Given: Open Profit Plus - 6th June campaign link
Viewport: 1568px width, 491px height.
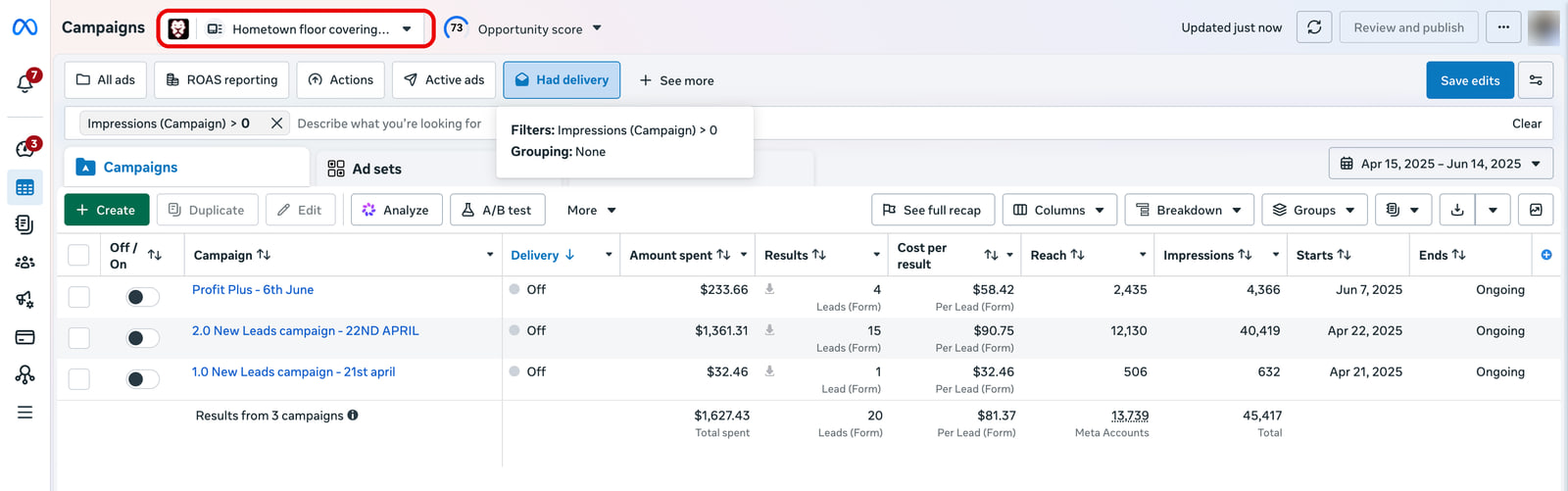Looking at the screenshot, I should tap(253, 289).
